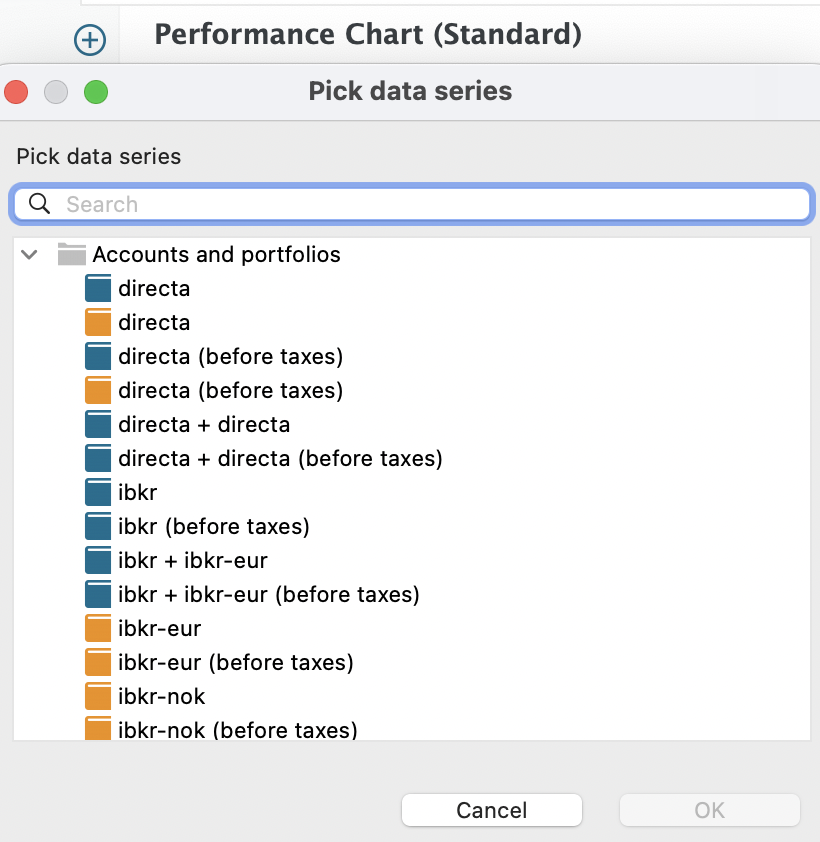
Task: Choose directa + directa (before taxes)
Action: (x=280, y=459)
